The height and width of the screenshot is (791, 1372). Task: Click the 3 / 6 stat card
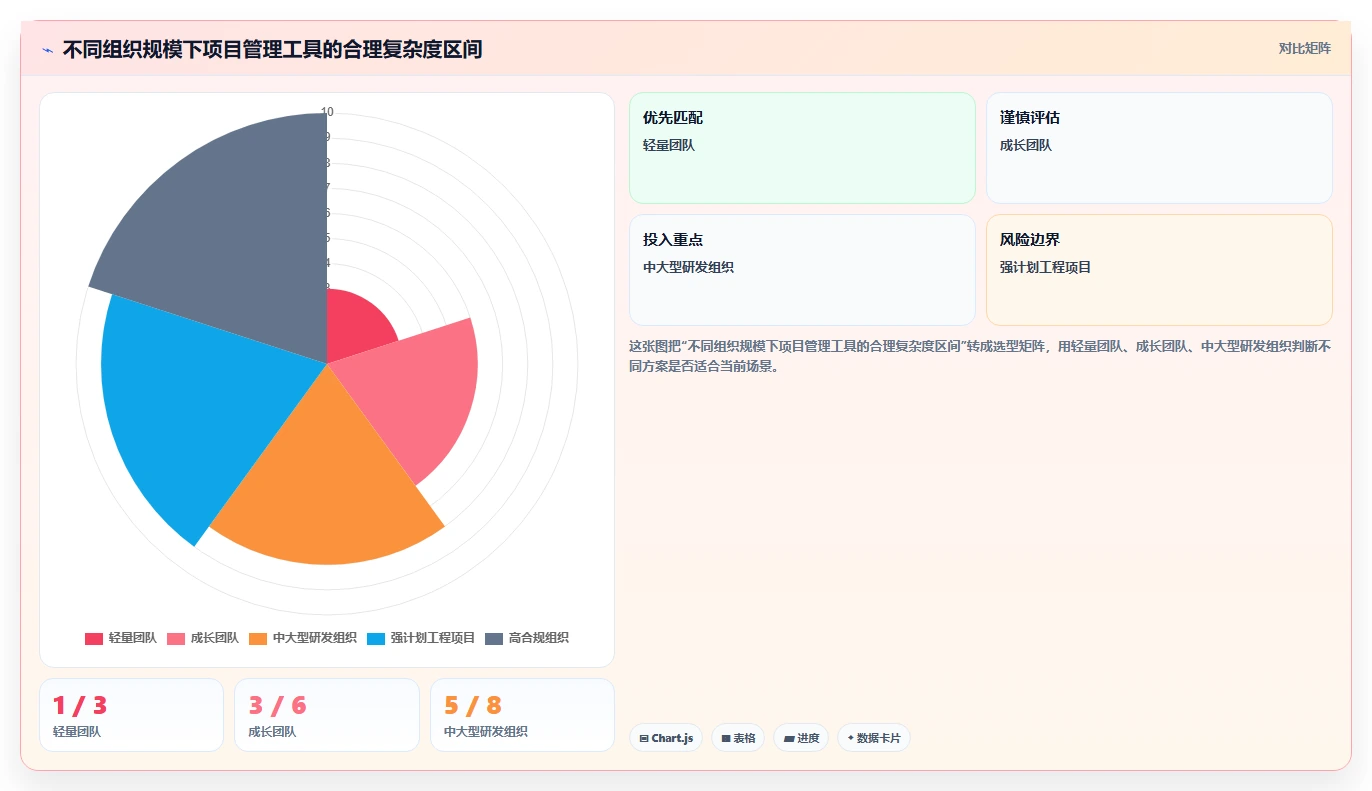tap(327, 715)
